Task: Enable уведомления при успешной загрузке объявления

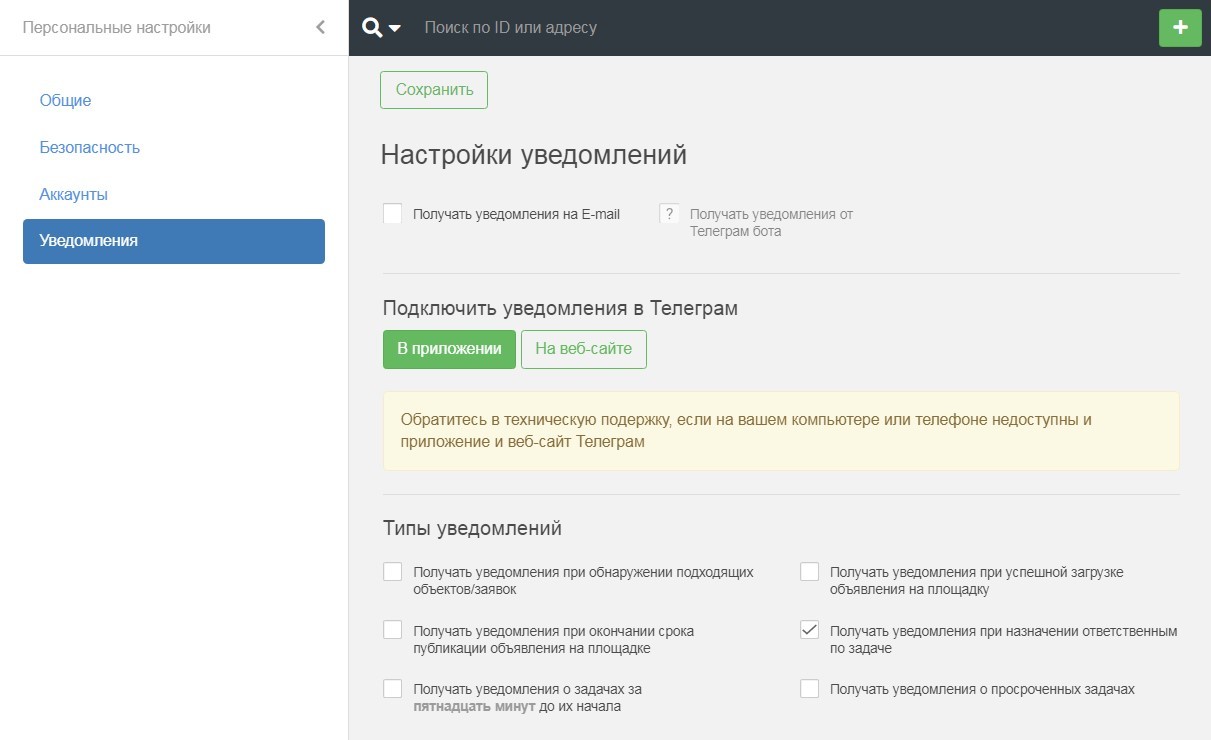Action: pyautogui.click(x=809, y=571)
